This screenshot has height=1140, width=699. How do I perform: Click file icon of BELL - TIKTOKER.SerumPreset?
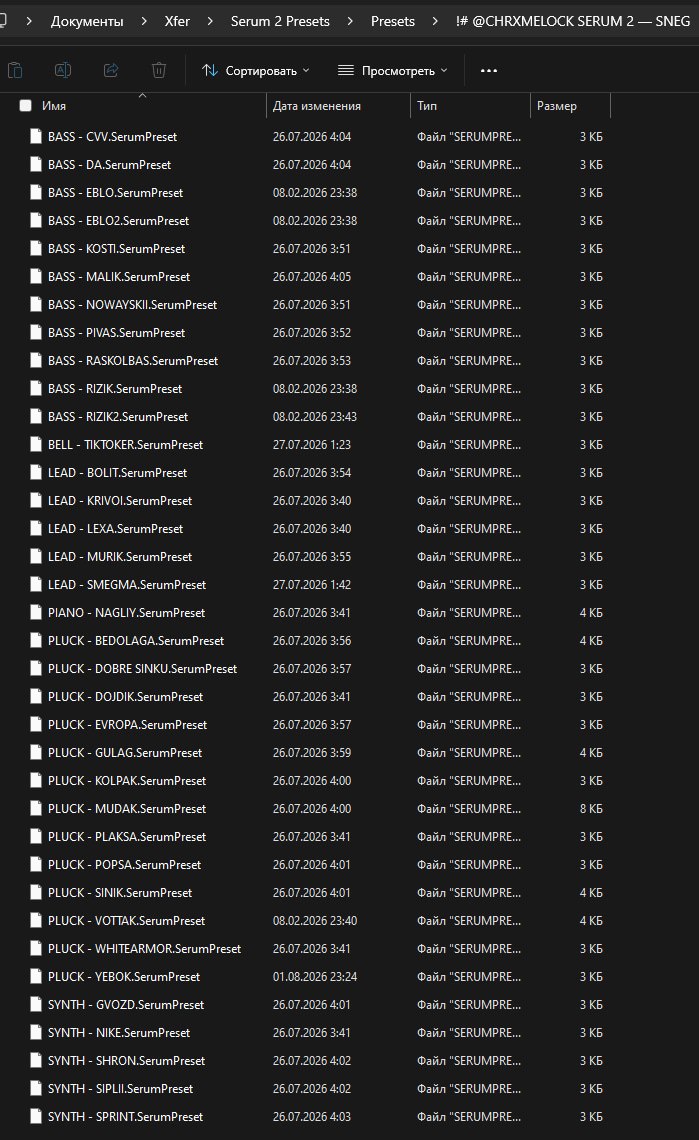tap(35, 444)
